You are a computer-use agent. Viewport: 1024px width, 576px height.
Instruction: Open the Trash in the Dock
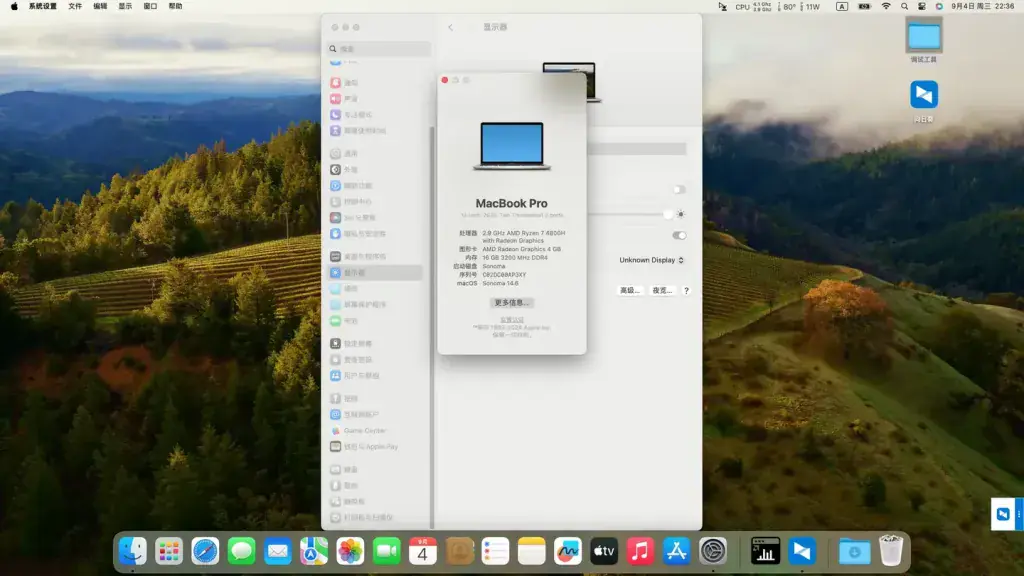(891, 551)
